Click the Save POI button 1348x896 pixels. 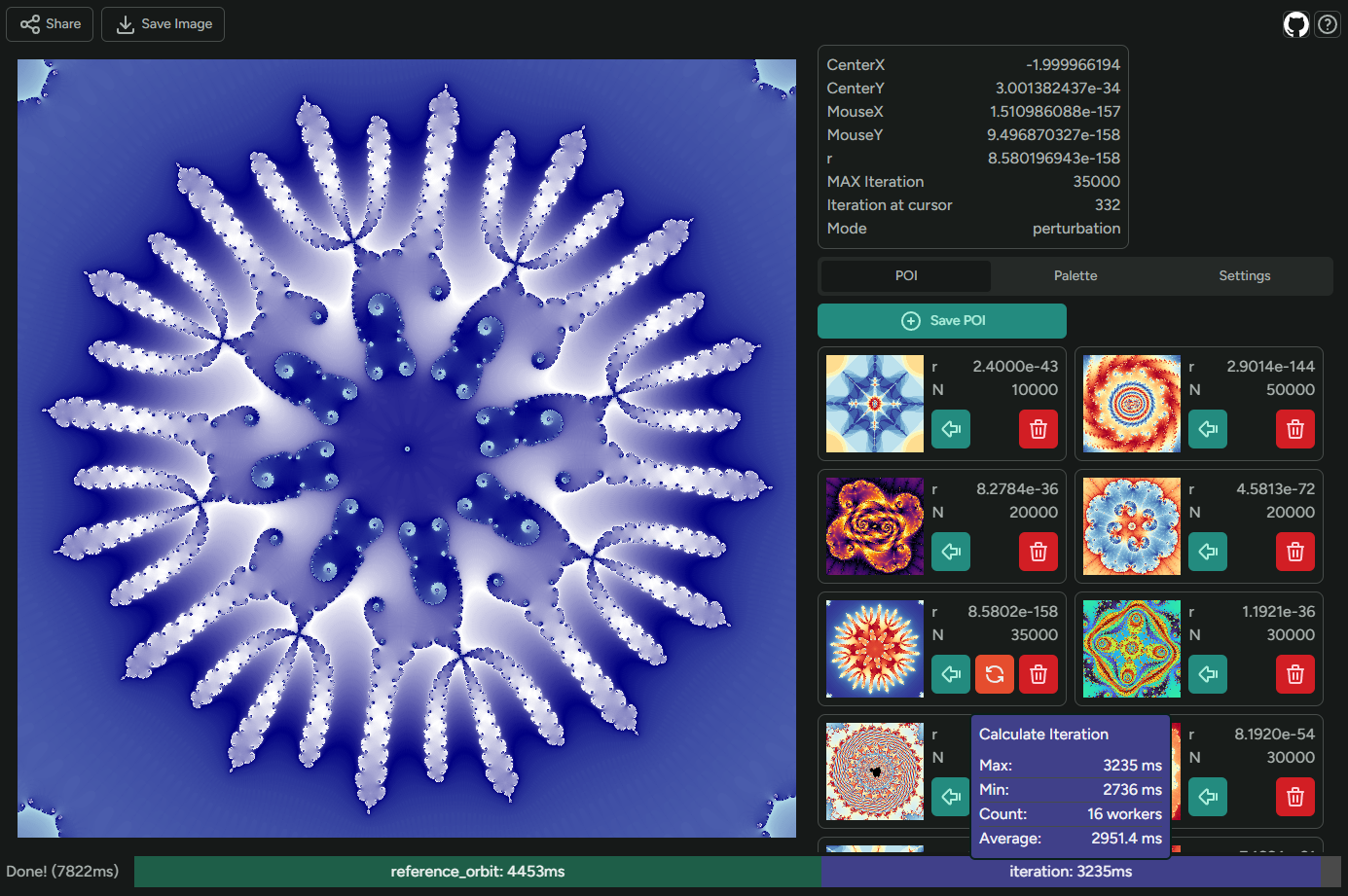(942, 321)
